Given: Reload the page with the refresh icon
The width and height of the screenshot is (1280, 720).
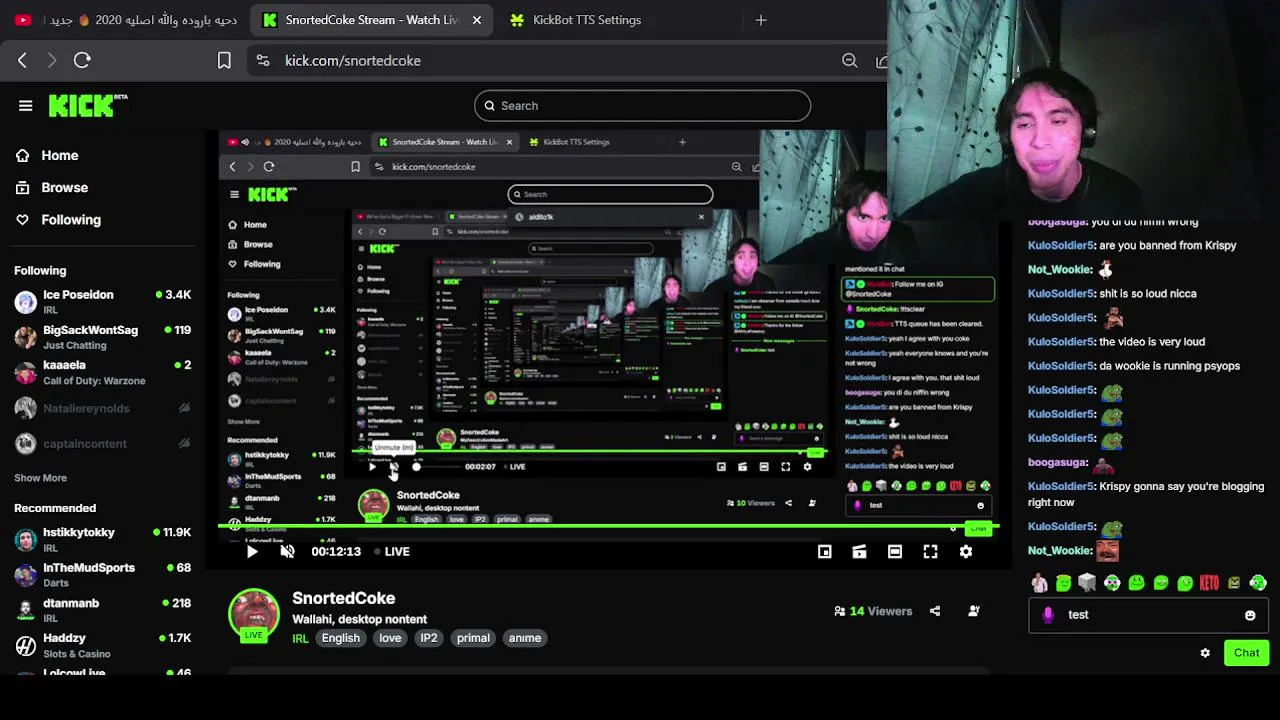Looking at the screenshot, I should pyautogui.click(x=82, y=61).
